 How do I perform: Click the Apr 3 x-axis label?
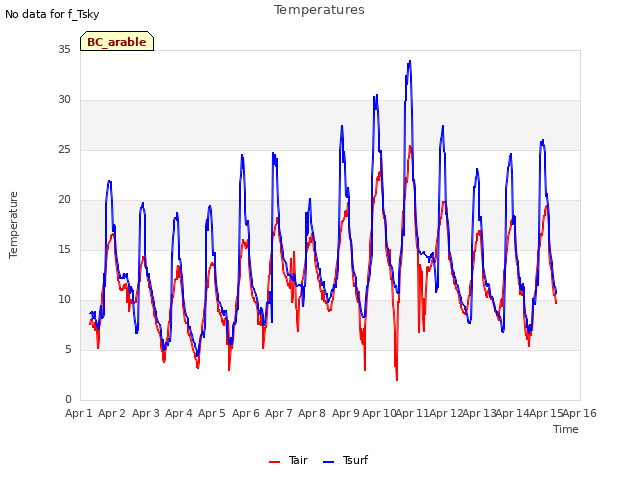click(146, 413)
